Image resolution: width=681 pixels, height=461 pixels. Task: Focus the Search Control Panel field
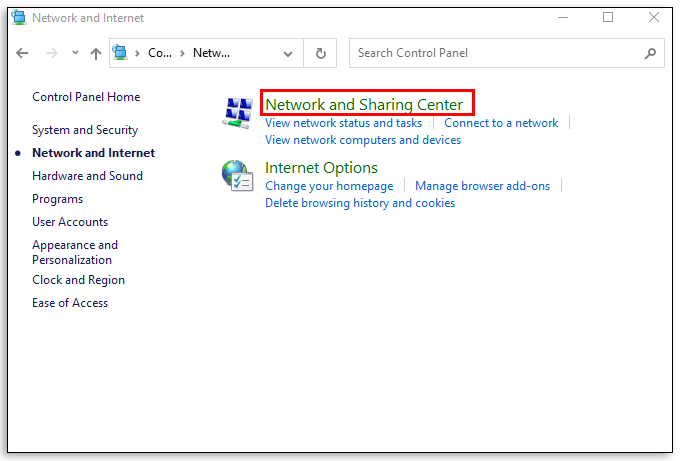coord(506,53)
